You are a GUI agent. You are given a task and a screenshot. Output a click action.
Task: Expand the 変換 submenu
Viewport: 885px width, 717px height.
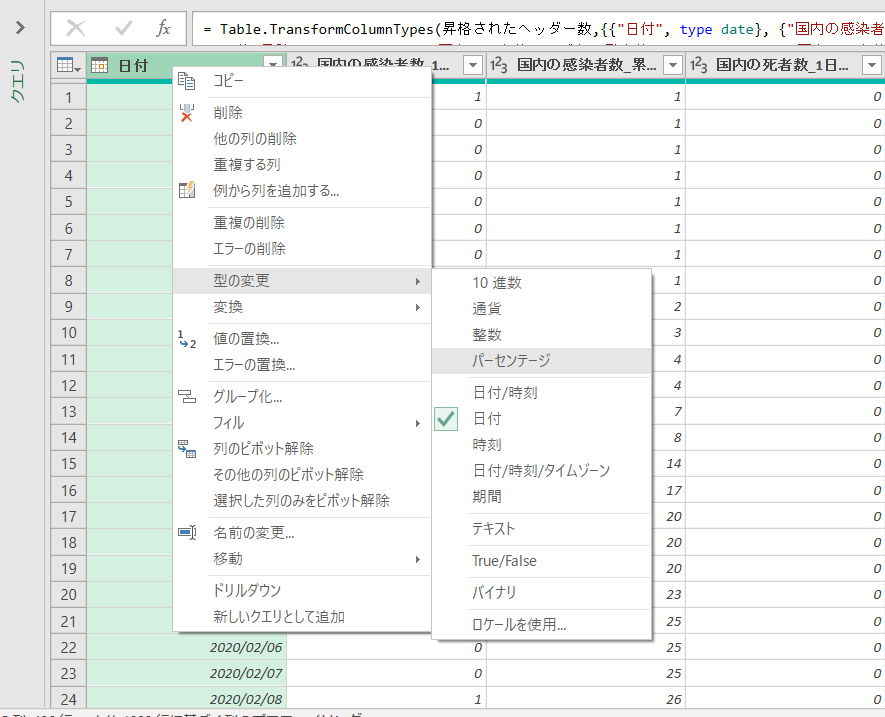click(302, 307)
